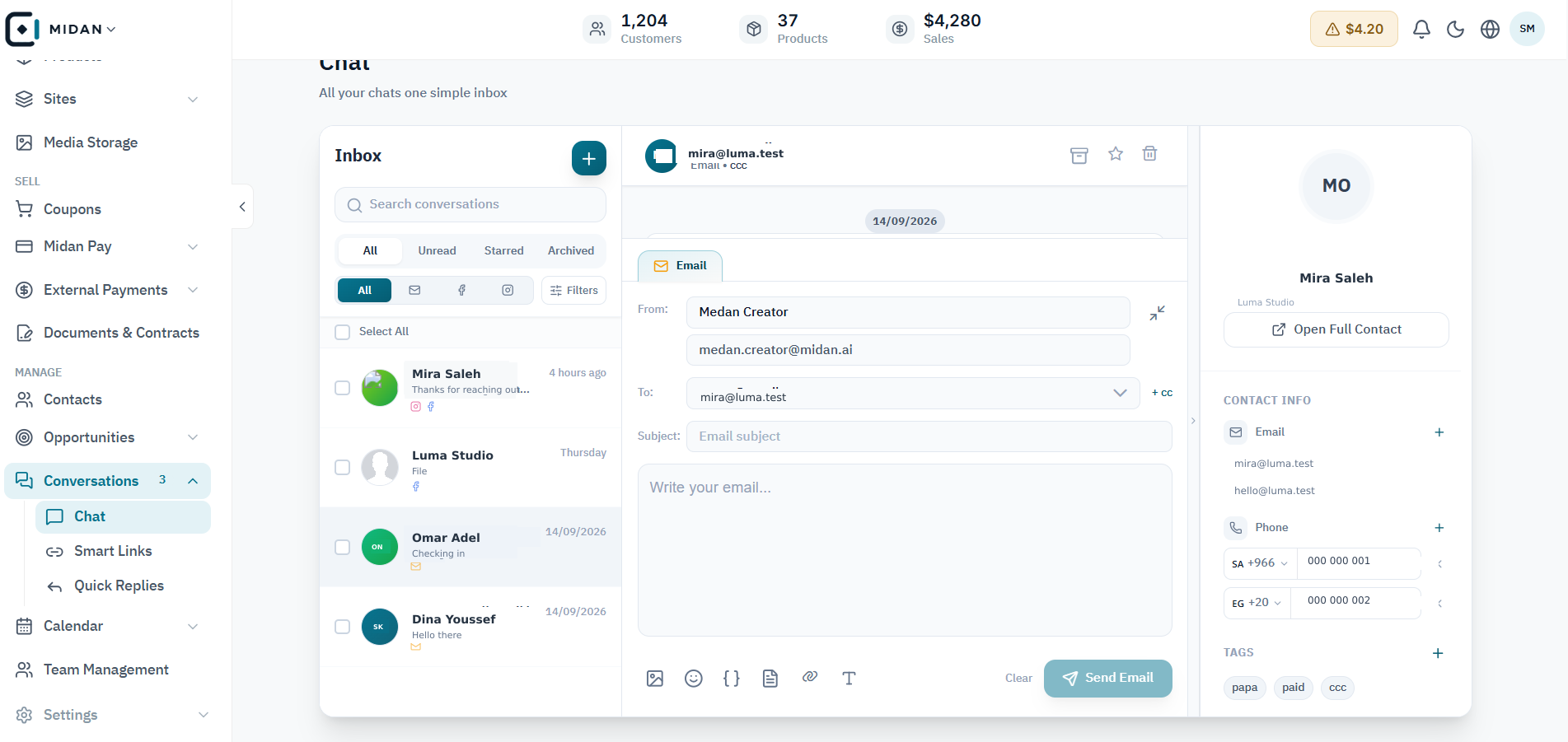Open Team Management in sidebar

tap(107, 670)
